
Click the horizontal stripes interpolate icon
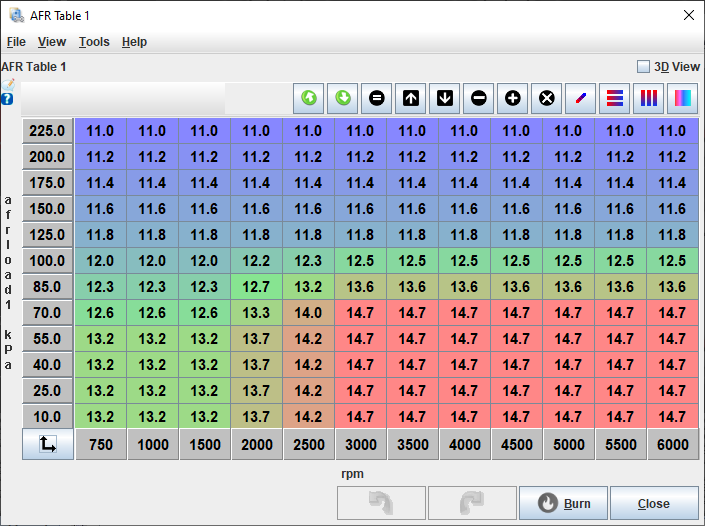pyautogui.click(x=615, y=98)
